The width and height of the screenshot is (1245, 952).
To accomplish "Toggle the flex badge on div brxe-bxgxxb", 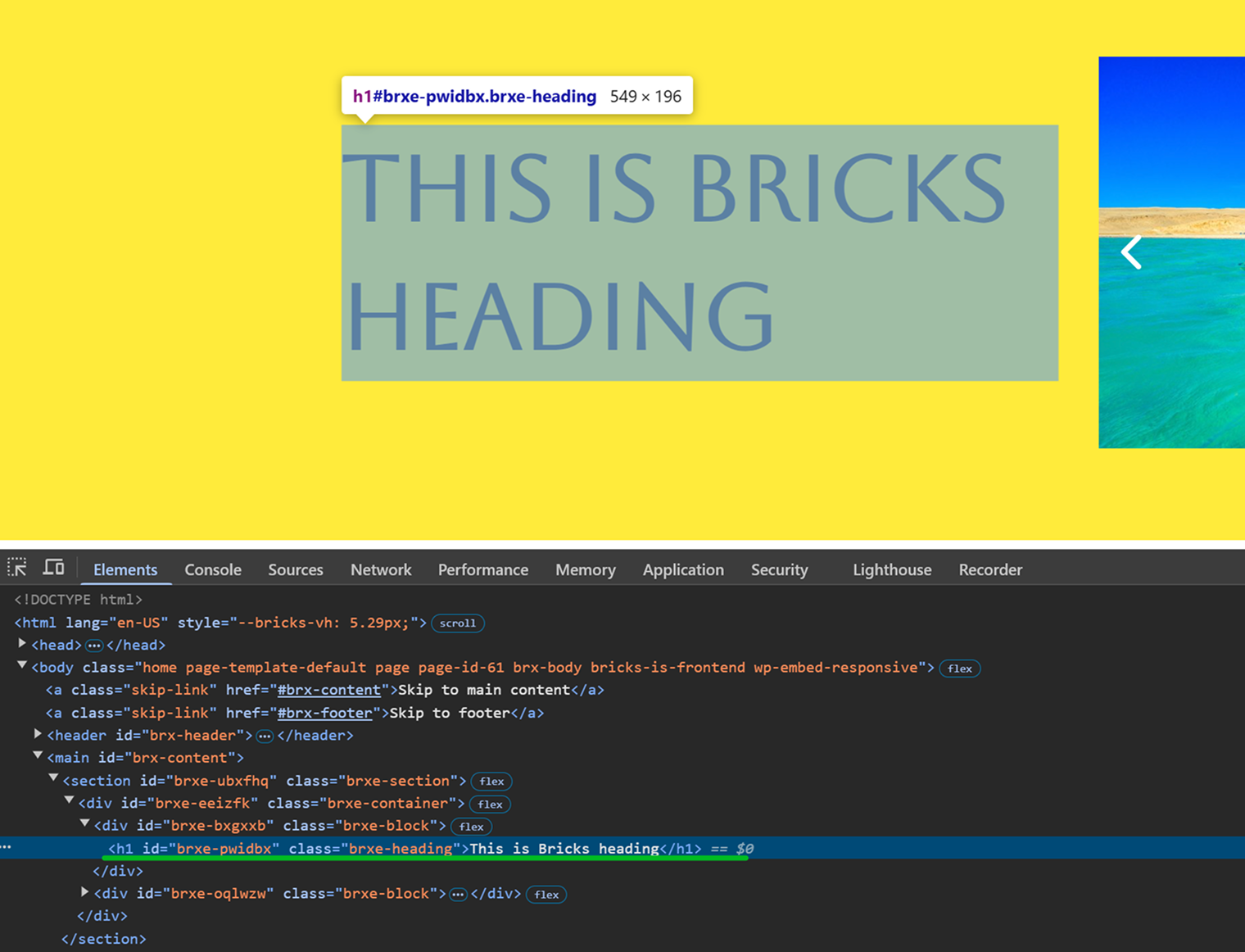I will [x=472, y=827].
